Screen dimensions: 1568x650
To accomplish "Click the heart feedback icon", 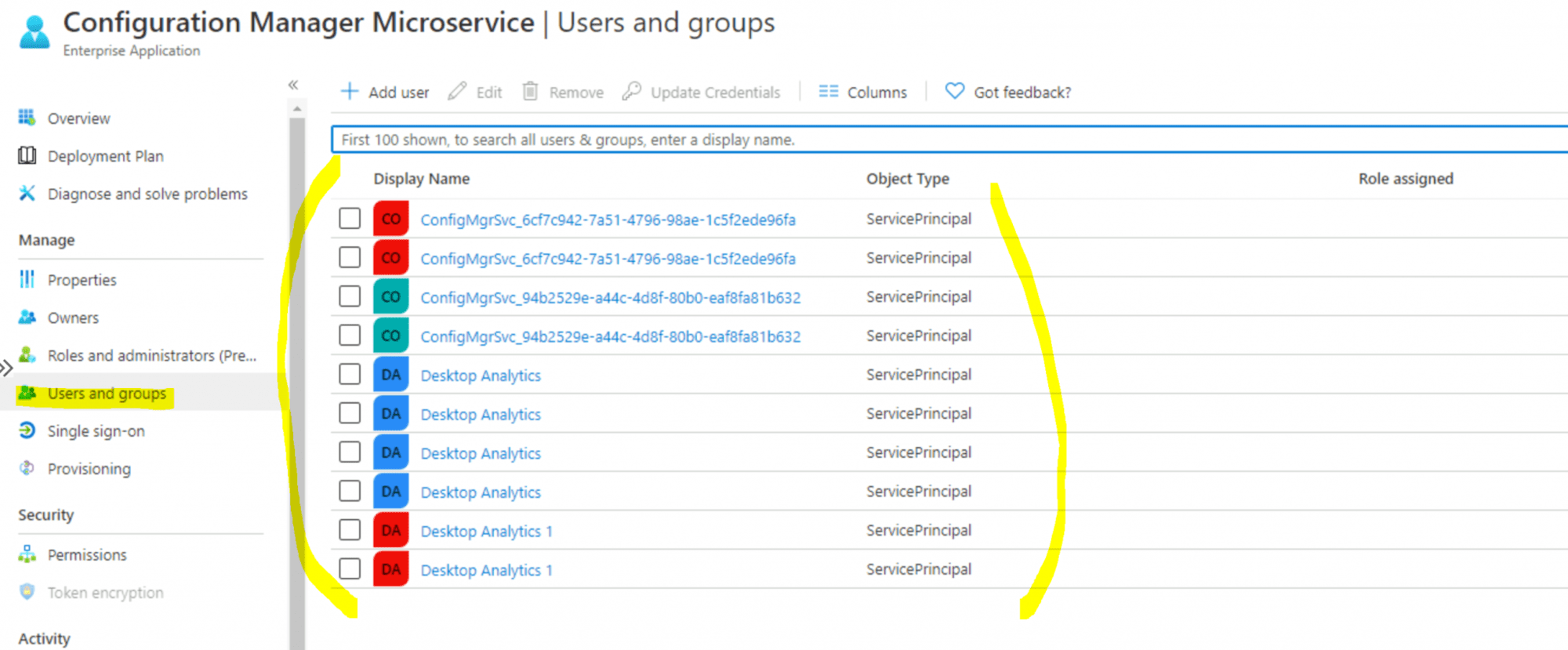I will [955, 92].
